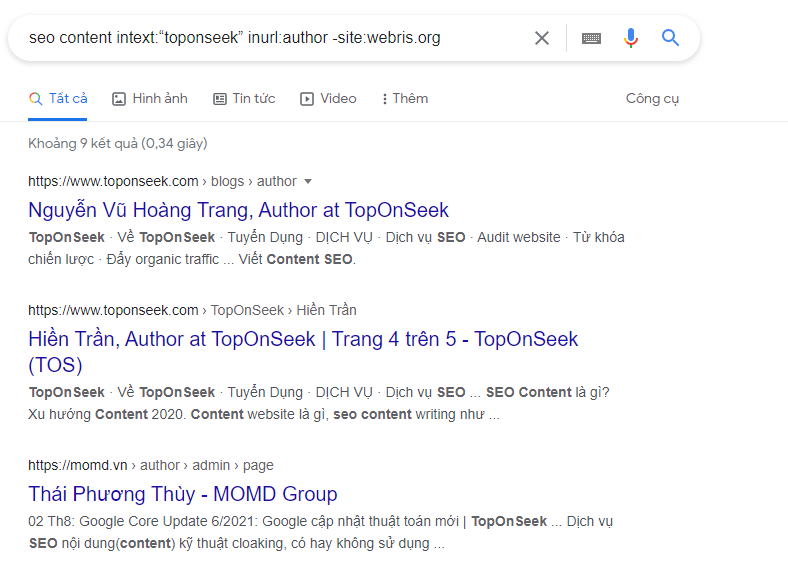
Task: Click the image icon beside Hình ảnh
Action: 119,99
